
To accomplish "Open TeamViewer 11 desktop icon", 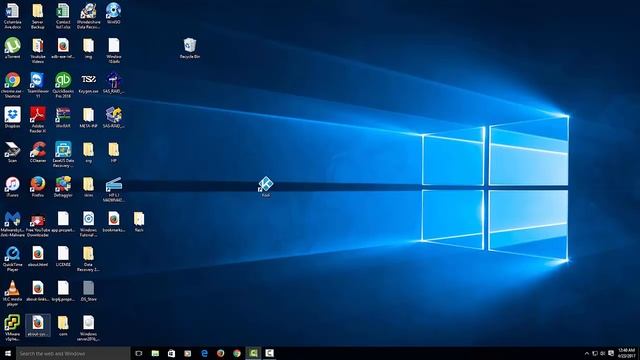I will click(x=38, y=85).
